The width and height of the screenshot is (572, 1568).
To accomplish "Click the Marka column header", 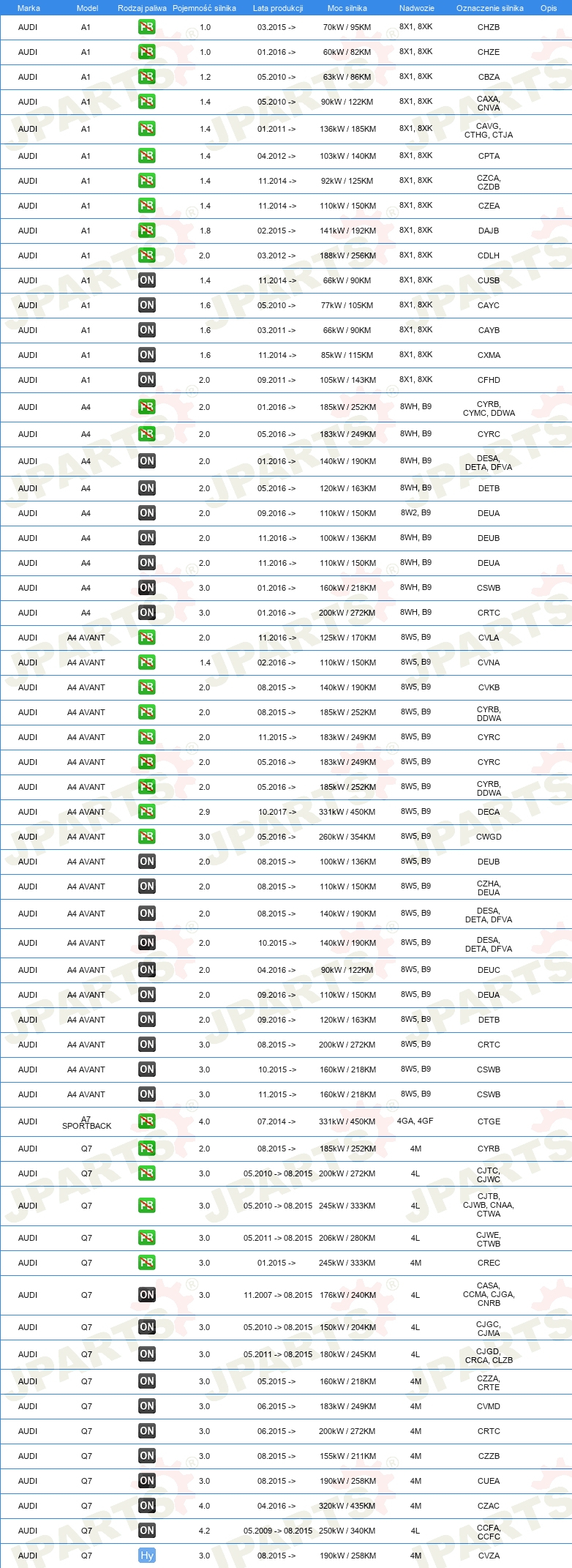I will pos(29,8).
